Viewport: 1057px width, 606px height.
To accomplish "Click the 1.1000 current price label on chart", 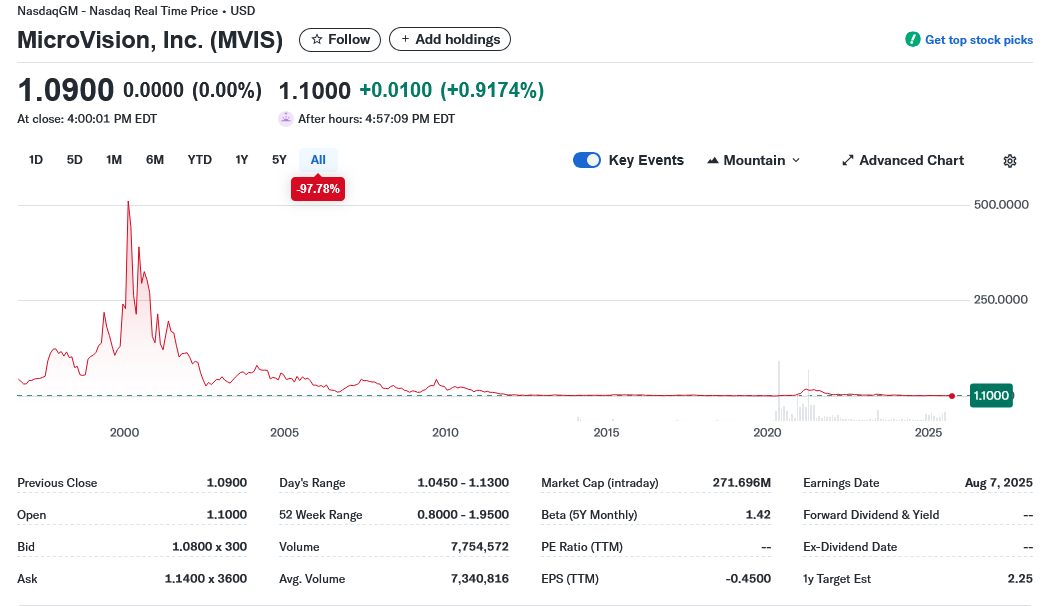I will tap(991, 396).
